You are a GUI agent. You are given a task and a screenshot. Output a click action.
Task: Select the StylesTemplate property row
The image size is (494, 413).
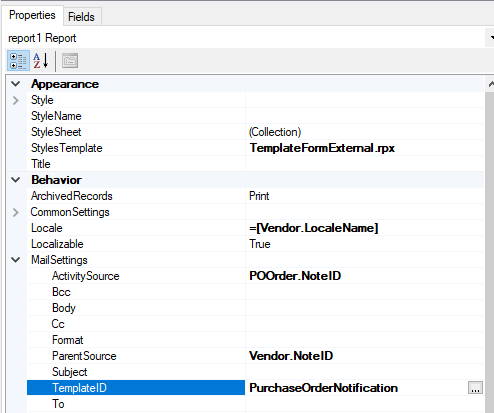click(255, 148)
